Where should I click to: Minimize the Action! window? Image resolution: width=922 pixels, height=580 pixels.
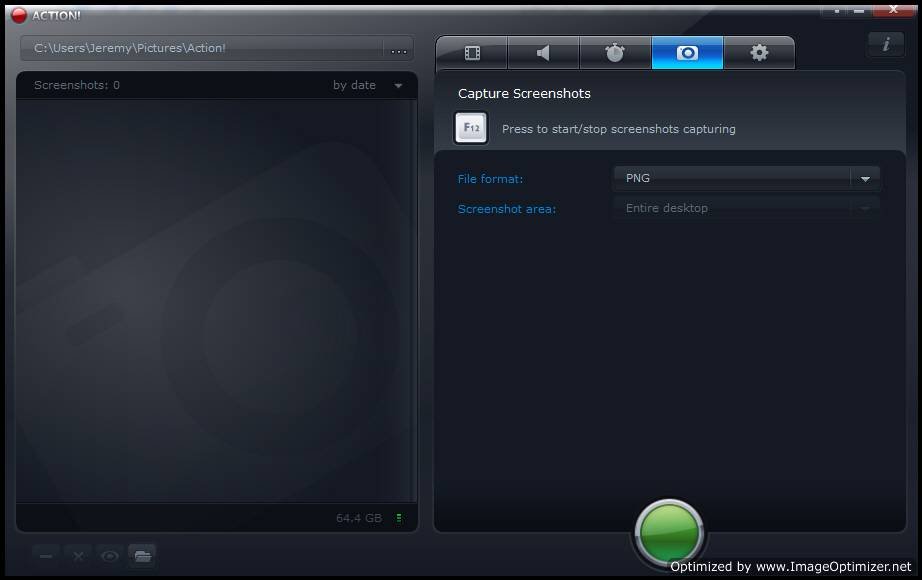pos(859,11)
